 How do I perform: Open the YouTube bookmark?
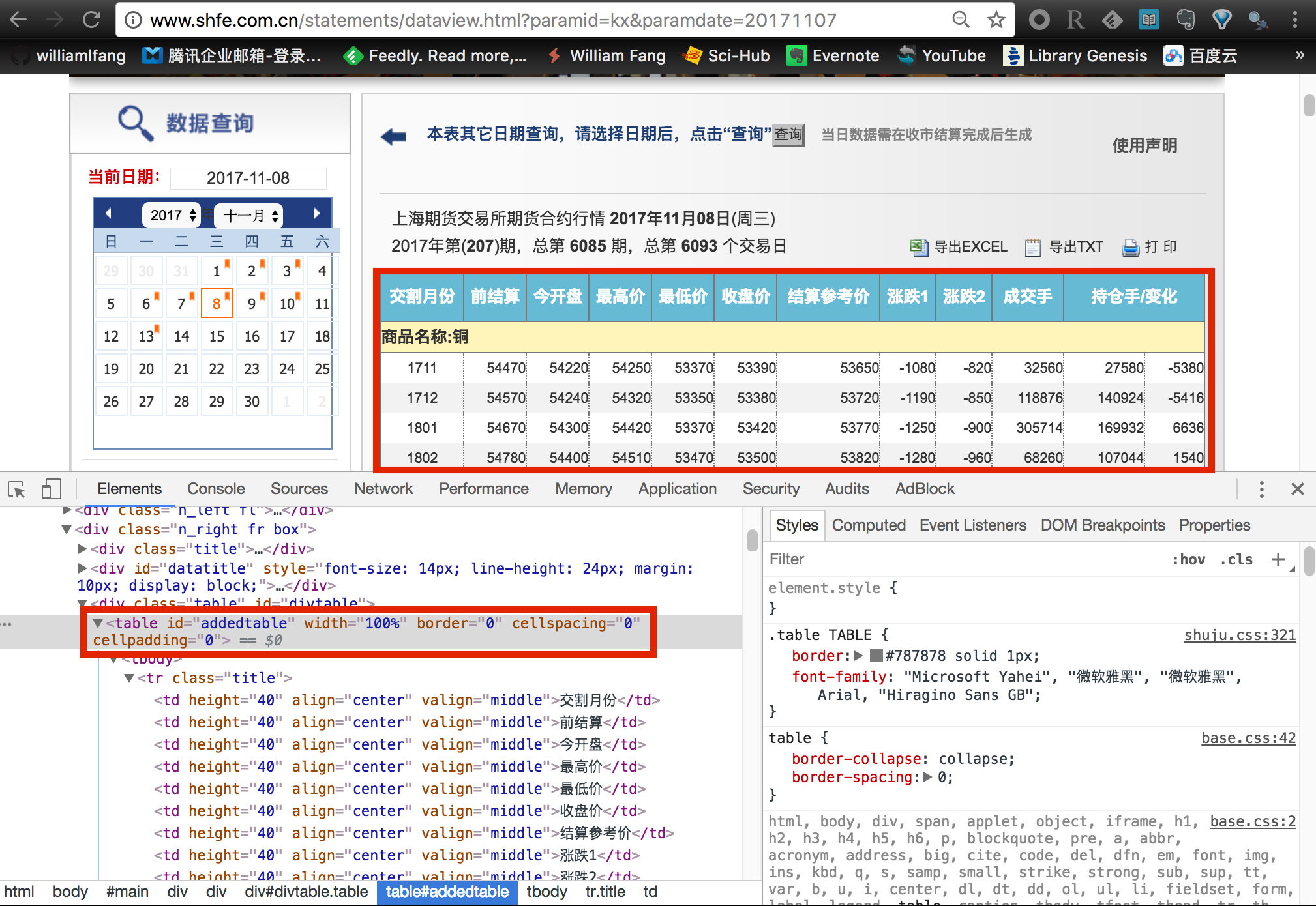(942, 56)
